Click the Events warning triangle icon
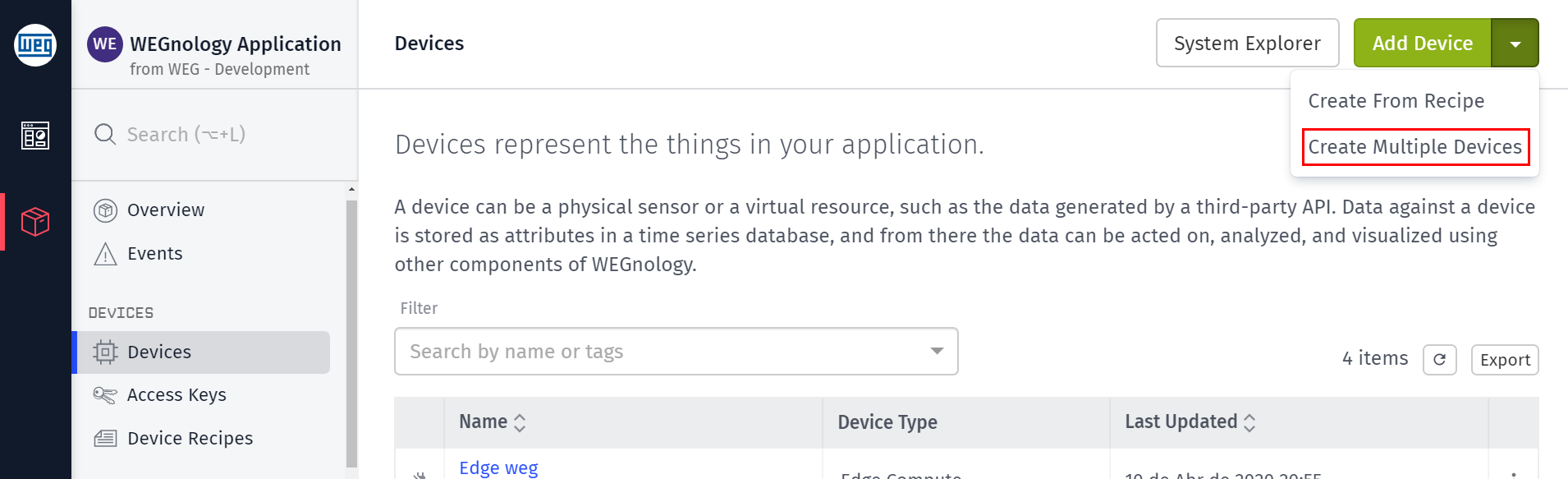 point(105,254)
